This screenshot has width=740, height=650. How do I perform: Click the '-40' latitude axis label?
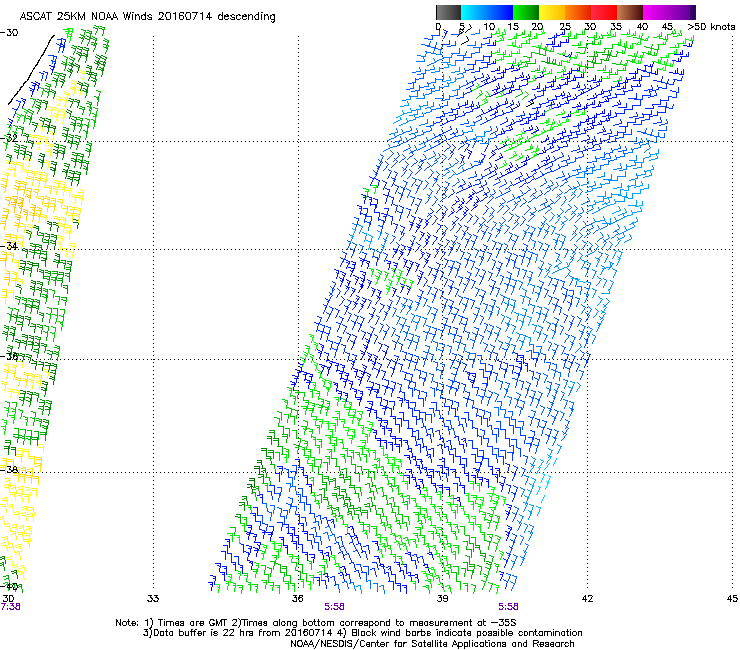click(x=9, y=586)
